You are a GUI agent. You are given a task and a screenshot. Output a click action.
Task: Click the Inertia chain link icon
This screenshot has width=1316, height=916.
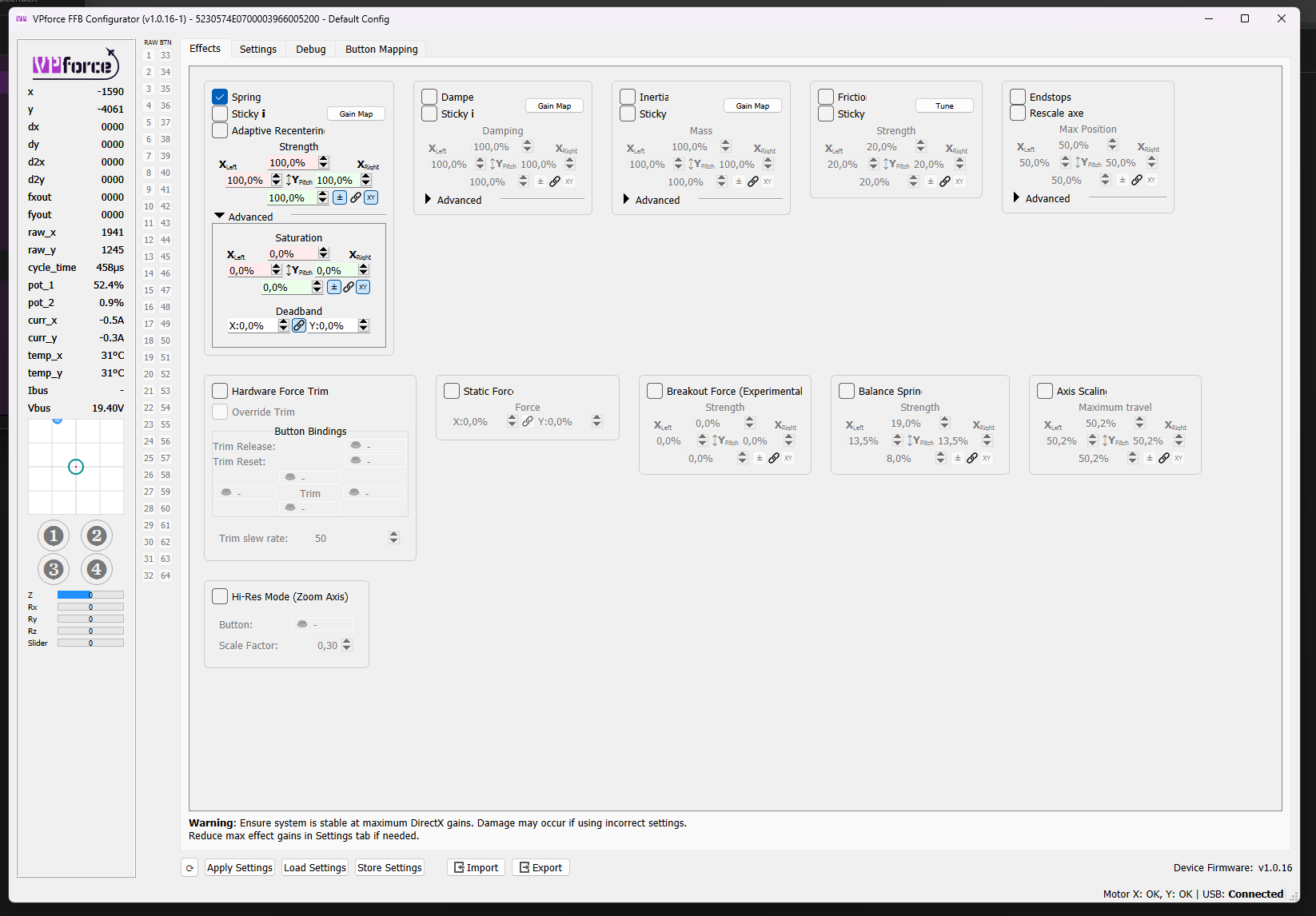[x=753, y=181]
